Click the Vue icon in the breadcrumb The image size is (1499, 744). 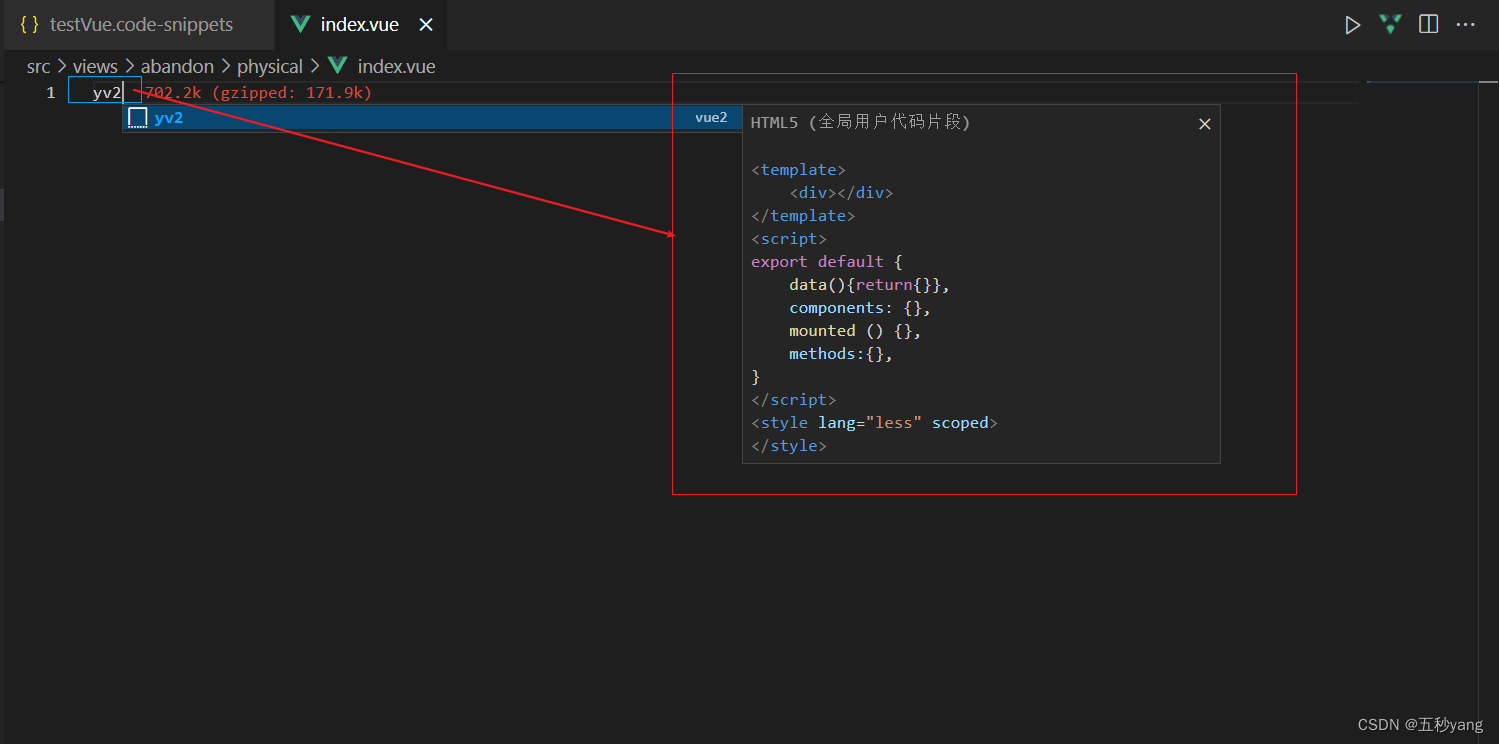(338, 66)
